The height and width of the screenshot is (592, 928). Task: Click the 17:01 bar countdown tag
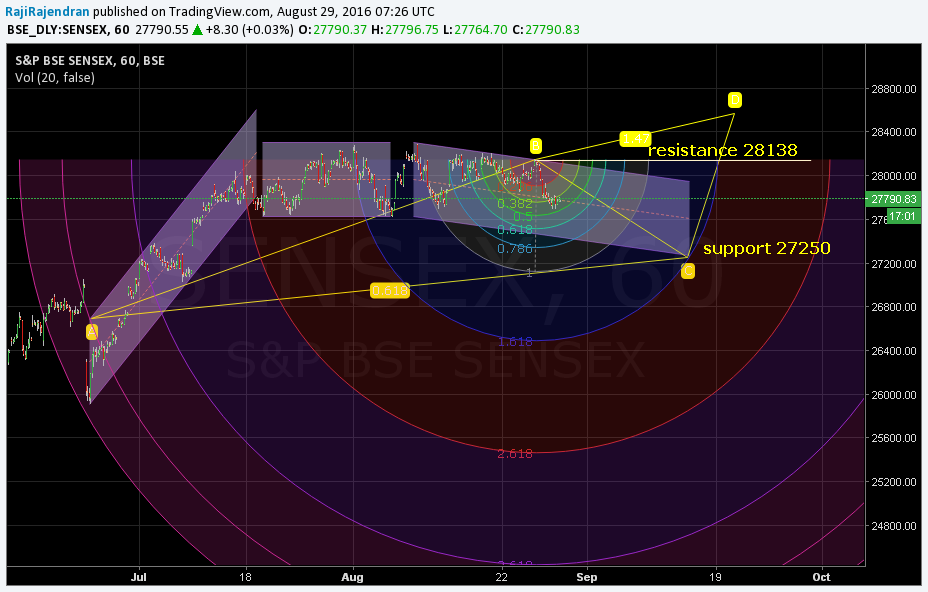(903, 216)
